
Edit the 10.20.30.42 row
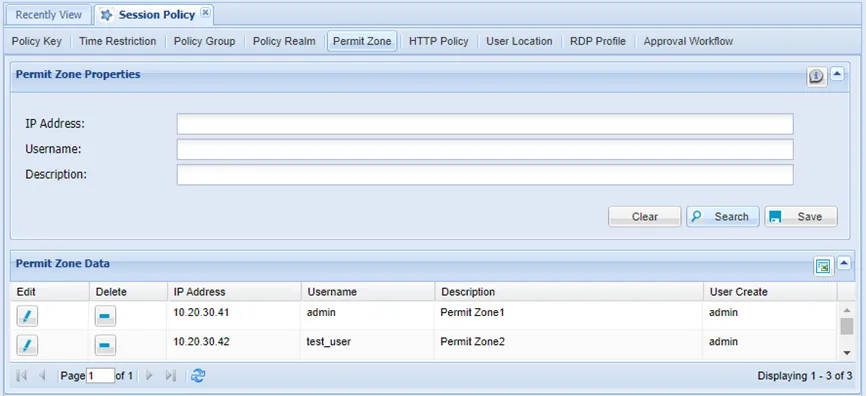tap(27, 346)
